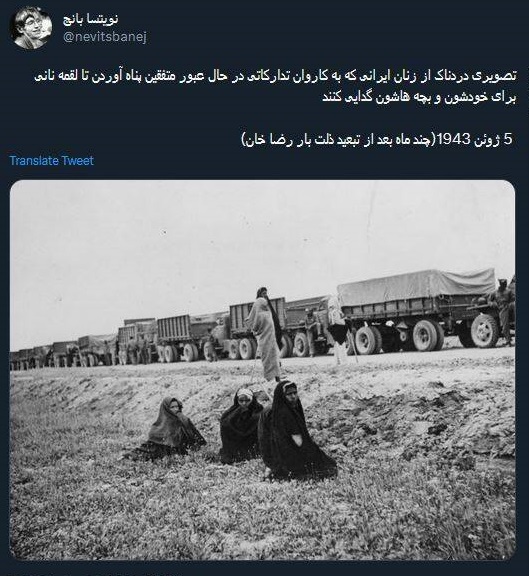
Task: Click the 1943 date in the tweet
Action: click(x=454, y=139)
